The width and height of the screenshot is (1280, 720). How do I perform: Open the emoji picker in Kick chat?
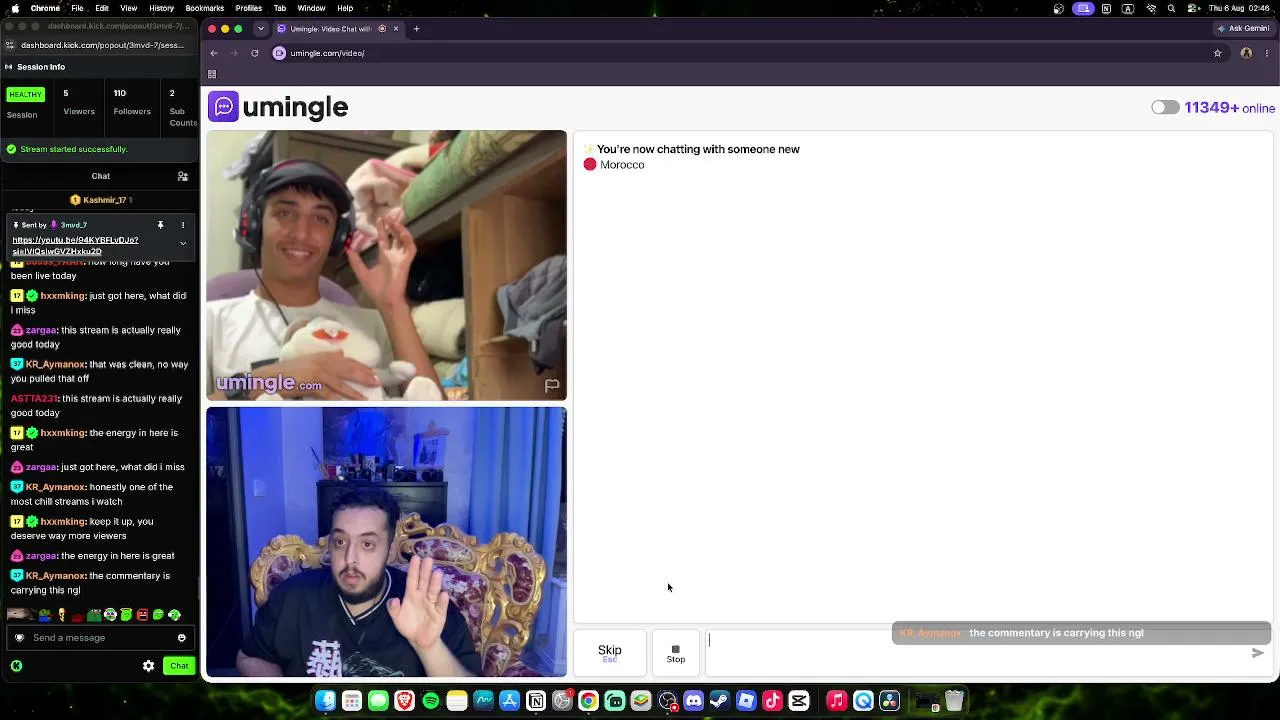click(x=181, y=638)
